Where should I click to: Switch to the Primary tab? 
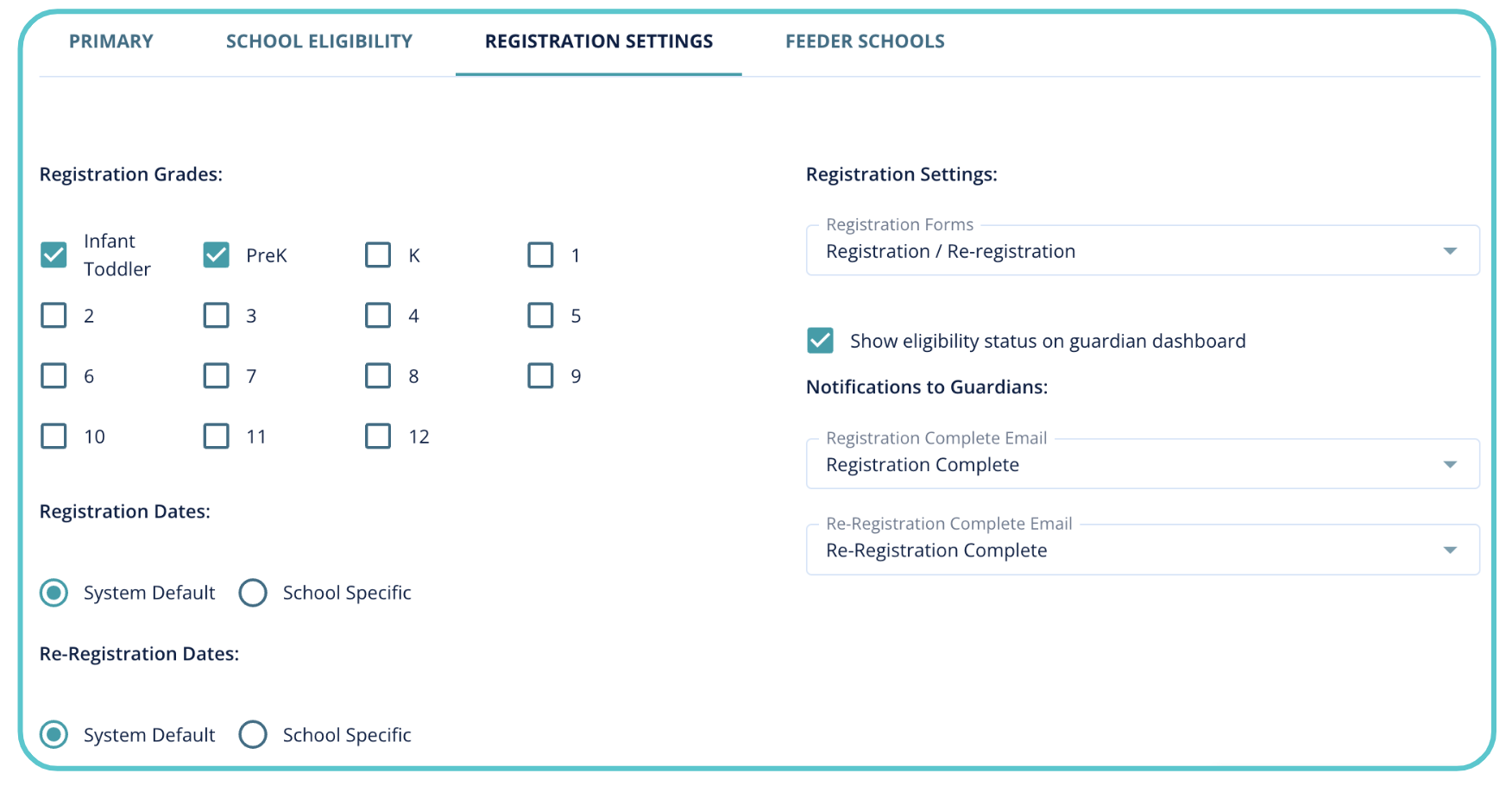(x=111, y=41)
